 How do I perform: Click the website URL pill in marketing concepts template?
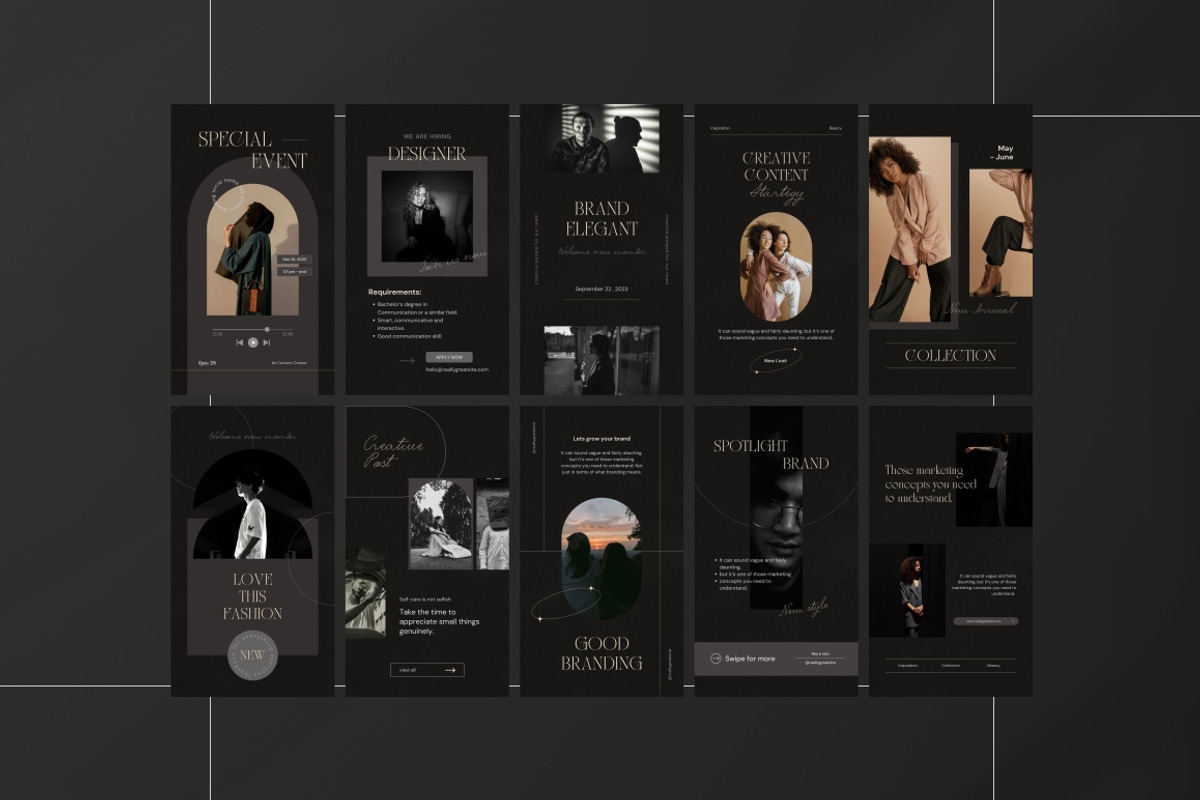coord(985,621)
